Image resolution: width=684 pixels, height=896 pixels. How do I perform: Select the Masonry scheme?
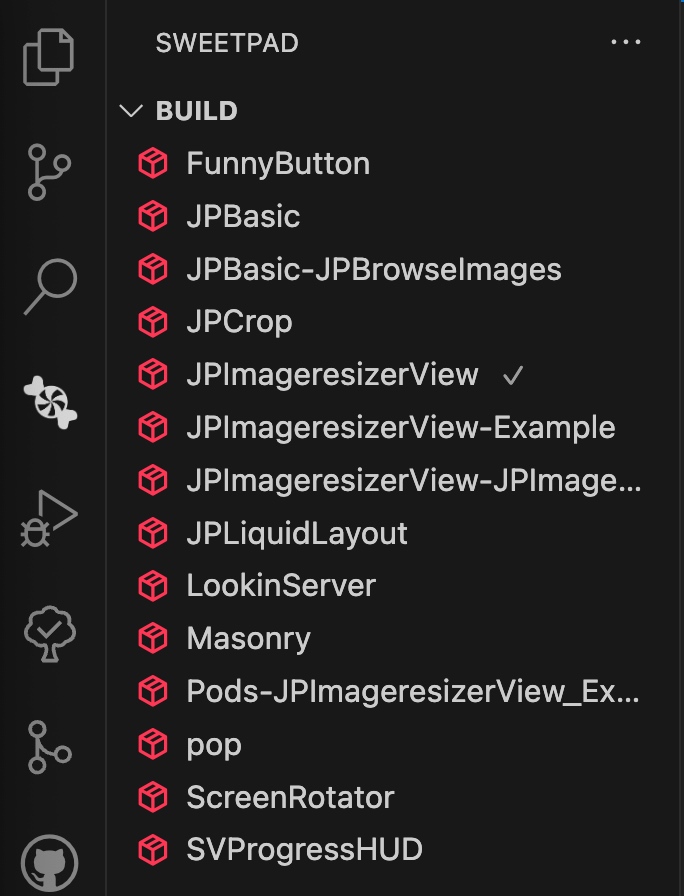point(248,639)
